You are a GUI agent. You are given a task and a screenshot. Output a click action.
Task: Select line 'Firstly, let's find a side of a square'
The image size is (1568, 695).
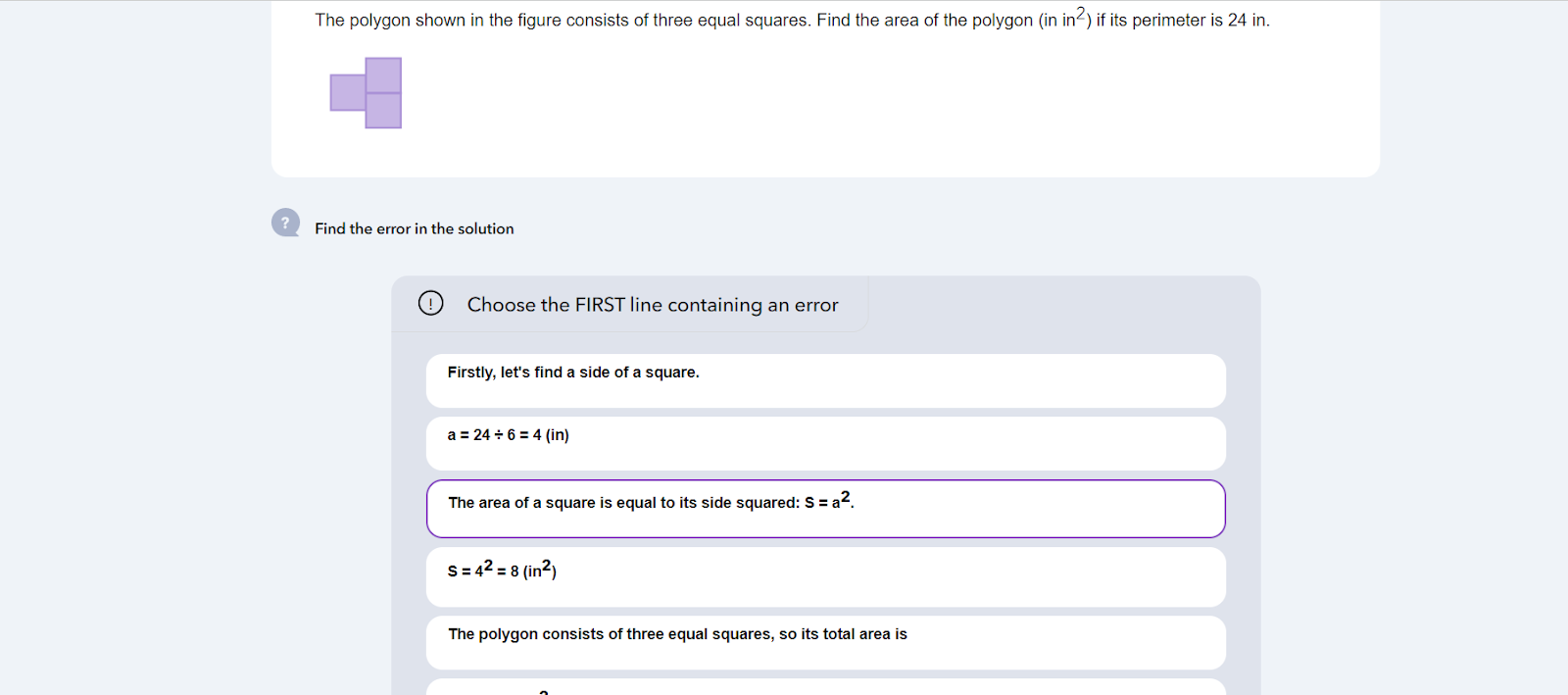tap(825, 380)
